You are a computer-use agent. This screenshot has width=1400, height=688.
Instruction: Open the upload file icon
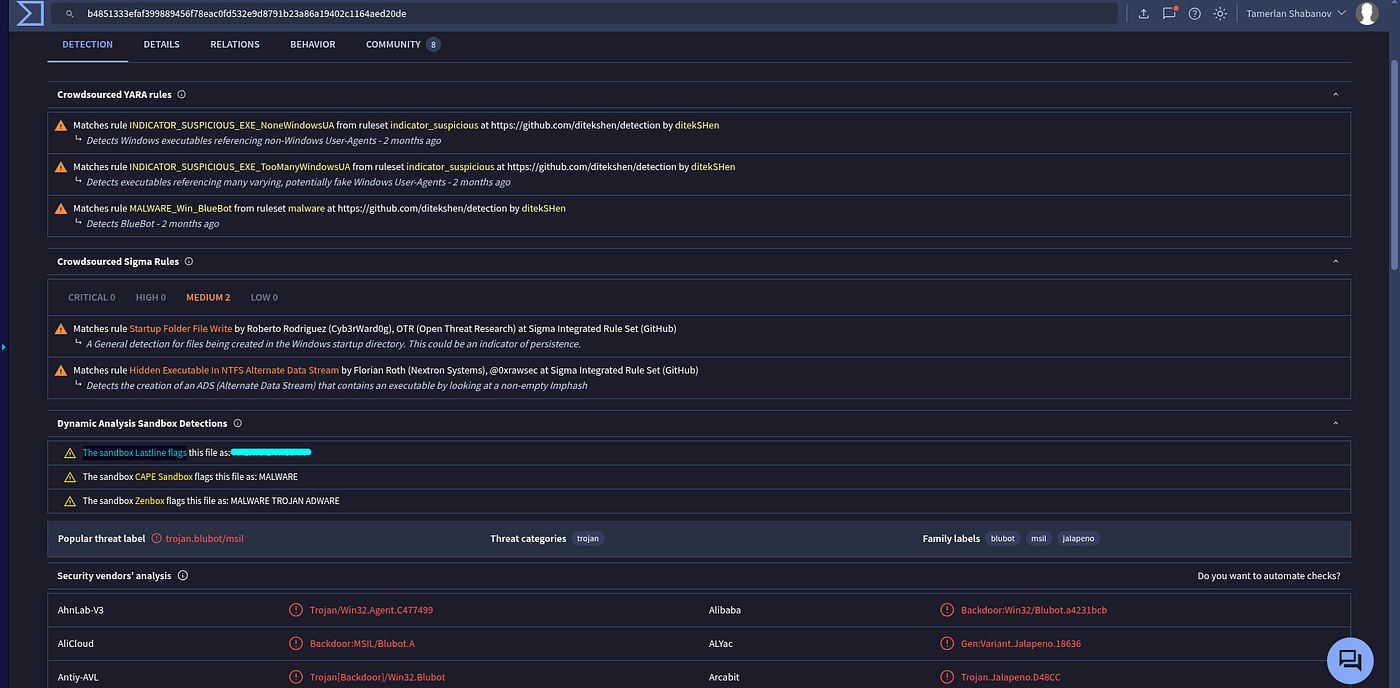pos(1143,14)
